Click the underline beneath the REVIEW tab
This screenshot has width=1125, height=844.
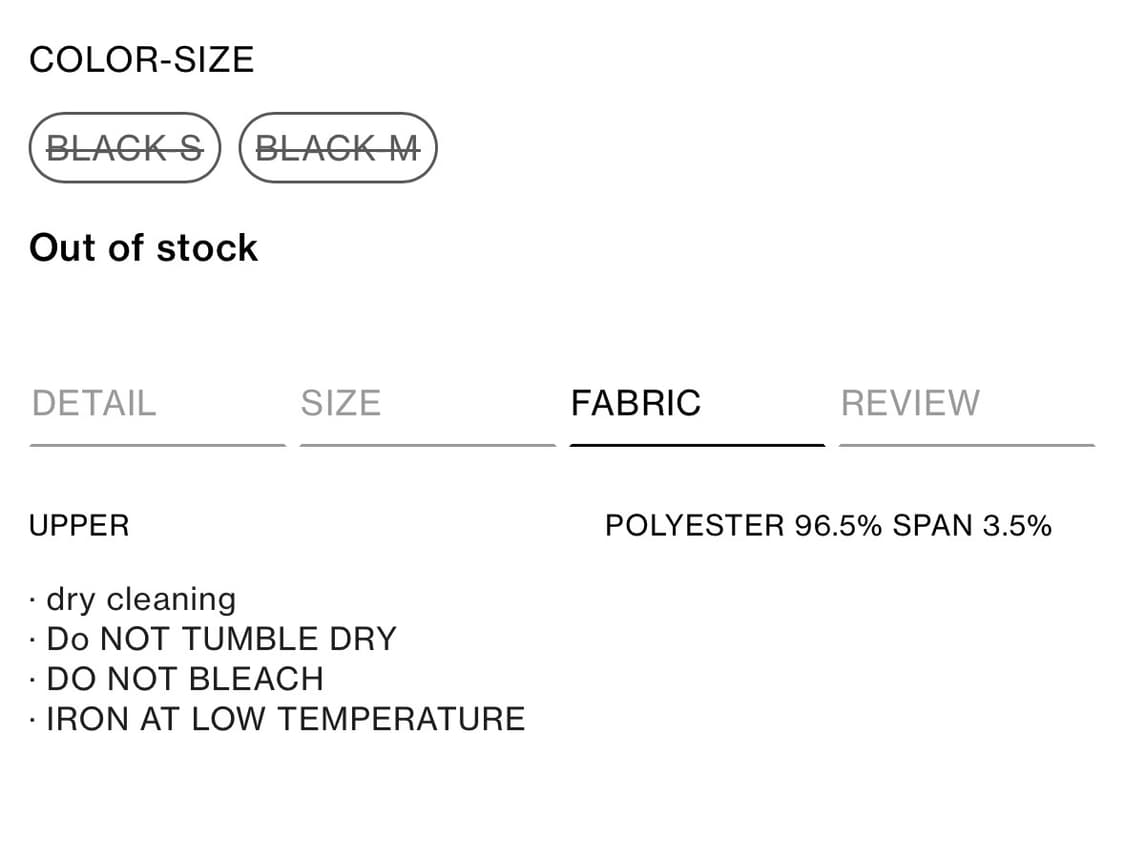click(x=967, y=445)
